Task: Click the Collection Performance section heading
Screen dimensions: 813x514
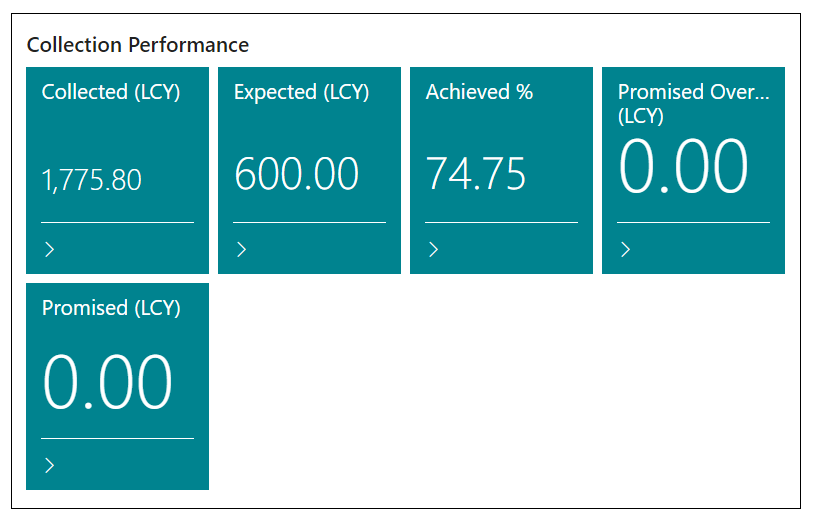Action: tap(138, 45)
